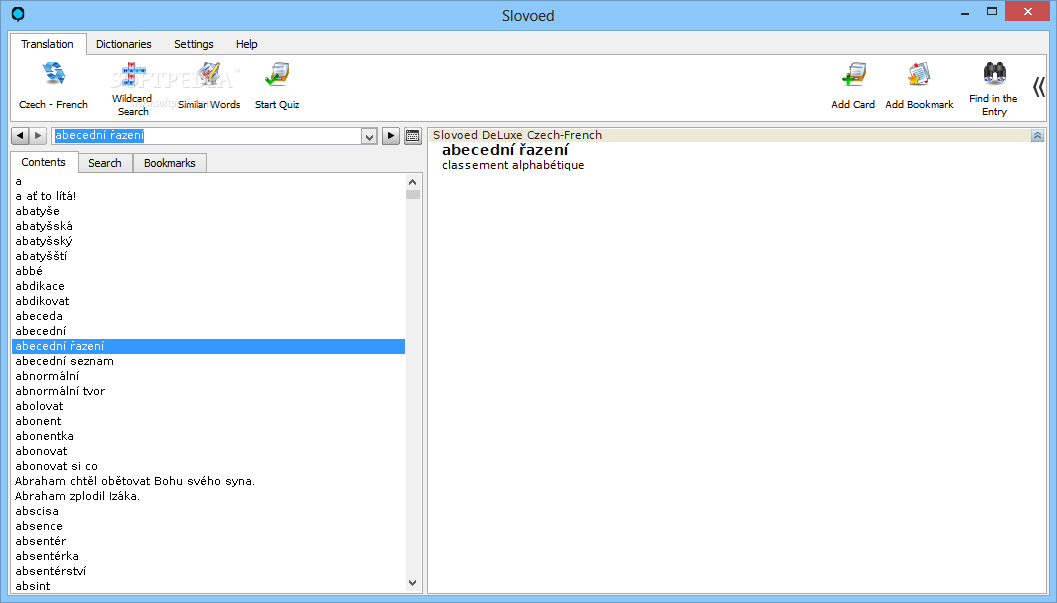Switch the Czech - French language direction
Viewport: 1057px width, 603px height.
53,85
